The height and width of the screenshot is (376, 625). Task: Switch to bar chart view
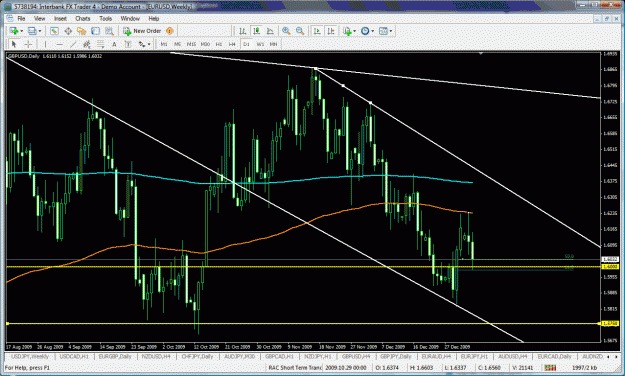242,31
